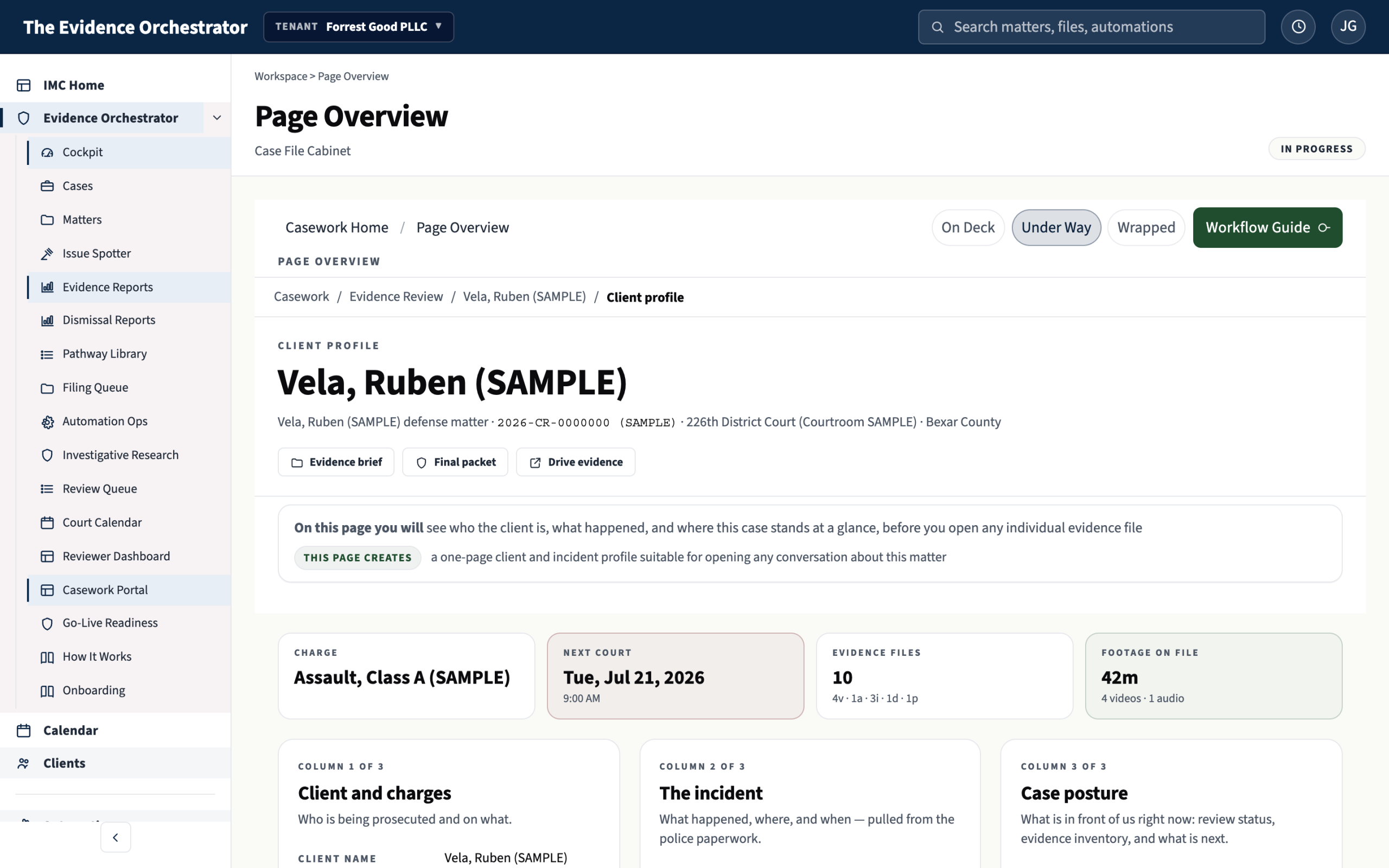Click the '4v · 1a · 3i · 1d · 1p' text

coord(875,699)
